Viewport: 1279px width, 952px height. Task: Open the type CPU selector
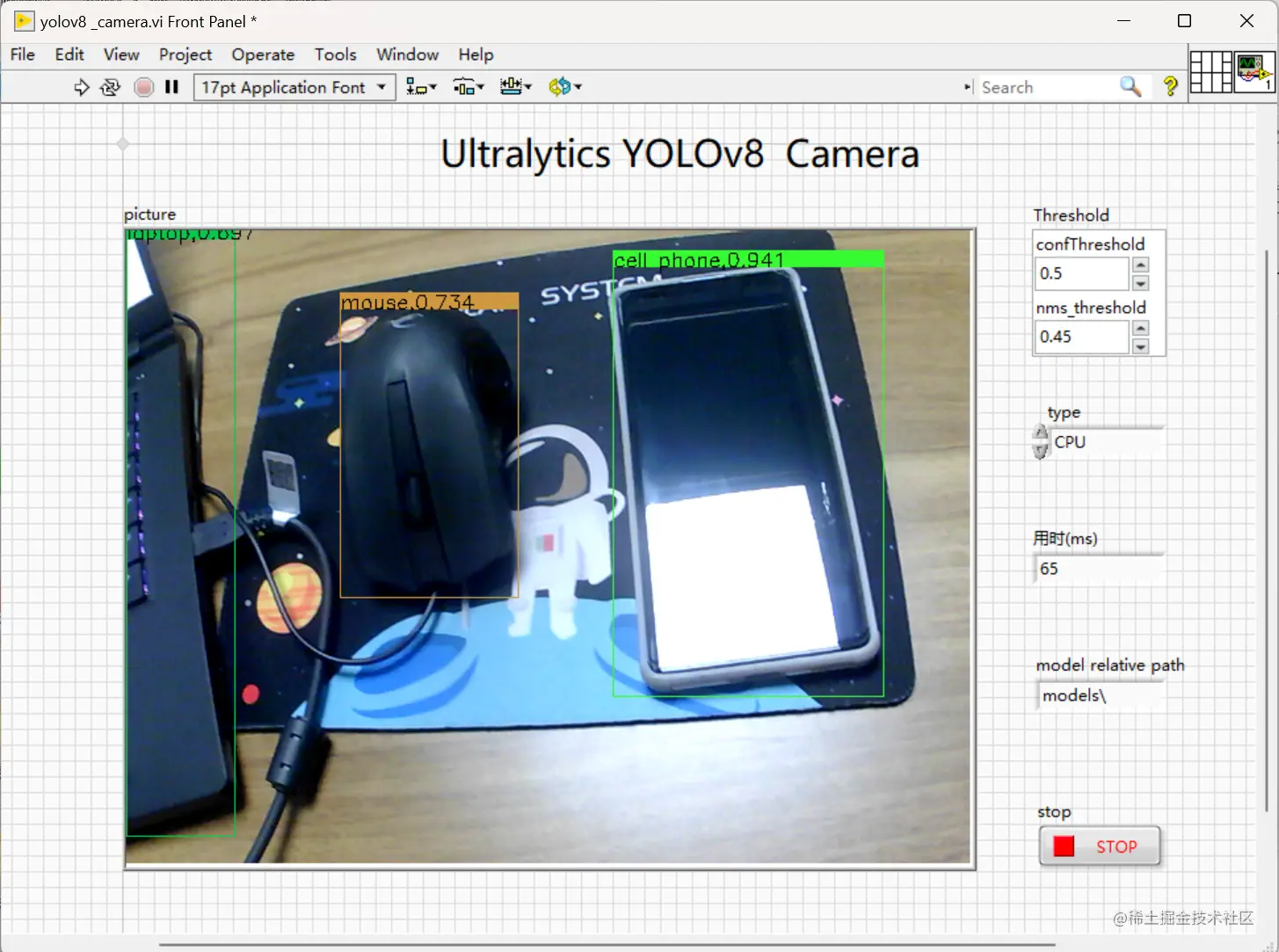[1107, 442]
